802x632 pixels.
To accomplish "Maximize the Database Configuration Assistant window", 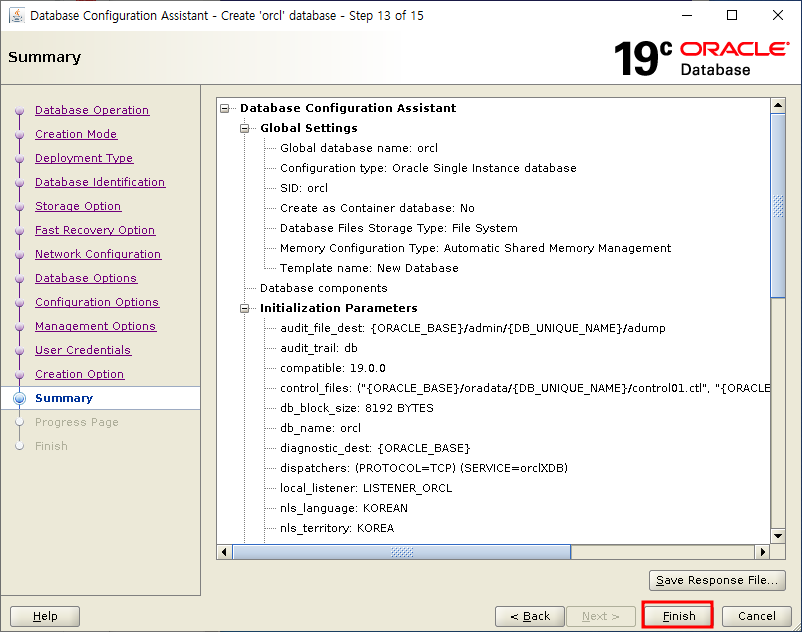I will [732, 15].
